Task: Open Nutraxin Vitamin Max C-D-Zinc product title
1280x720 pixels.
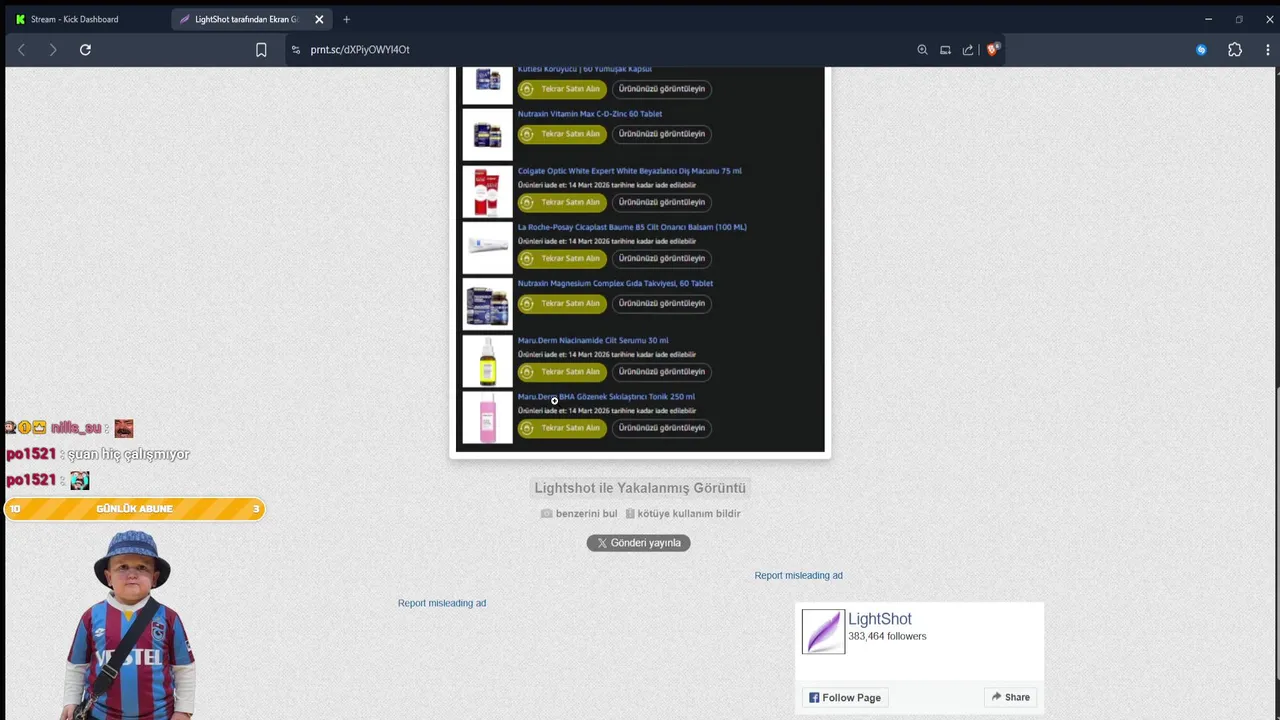Action: click(x=590, y=114)
